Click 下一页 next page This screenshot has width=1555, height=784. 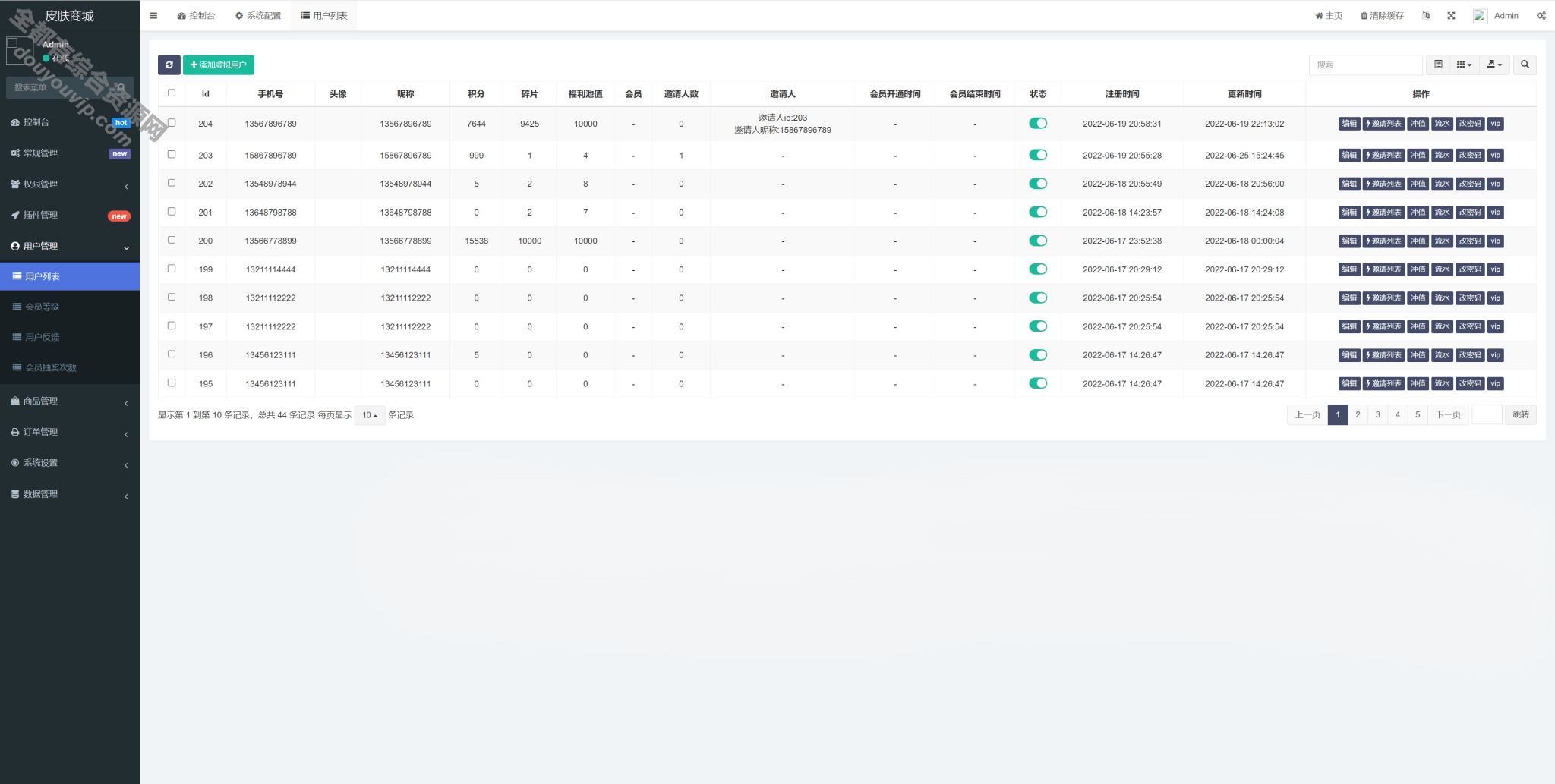pos(1448,415)
